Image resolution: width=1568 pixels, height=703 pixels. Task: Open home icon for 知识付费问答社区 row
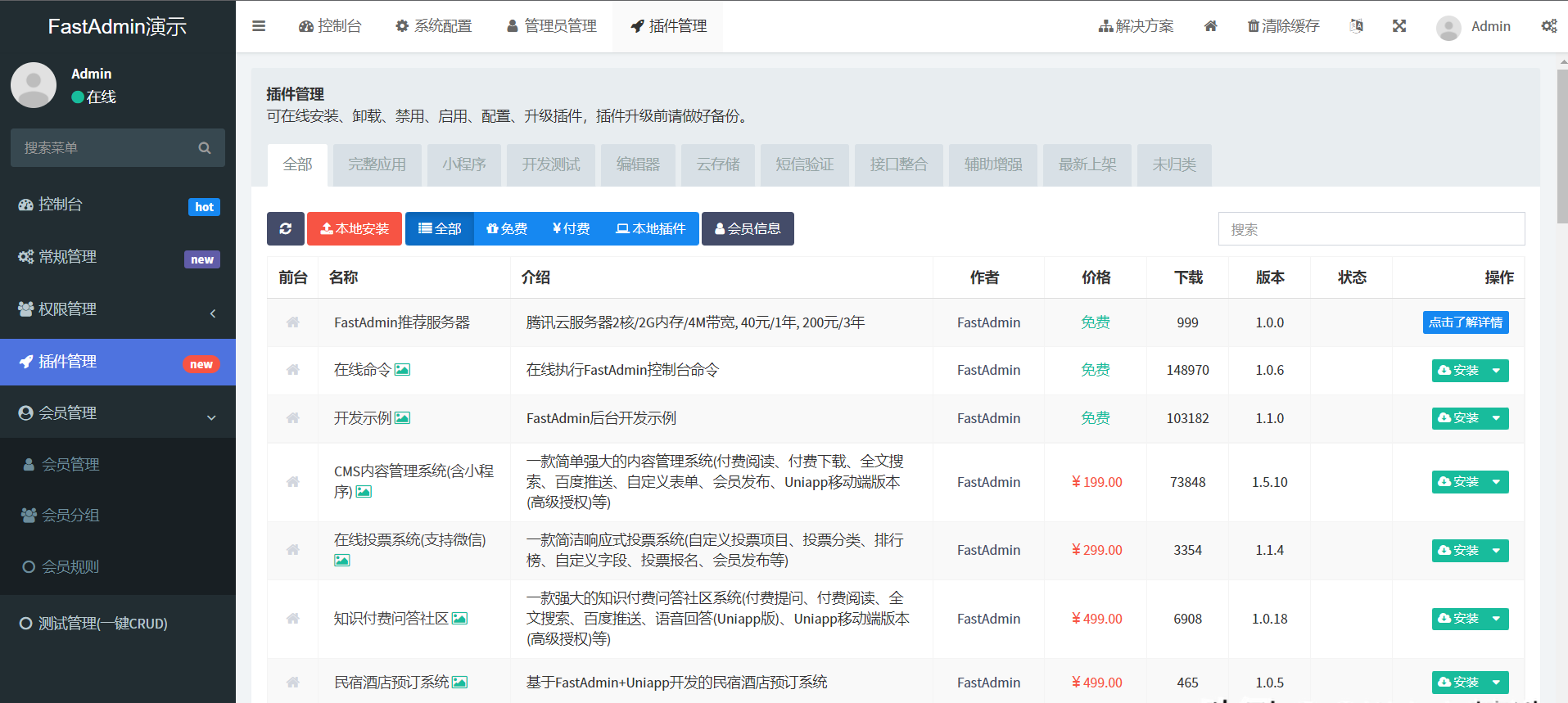coord(292,619)
